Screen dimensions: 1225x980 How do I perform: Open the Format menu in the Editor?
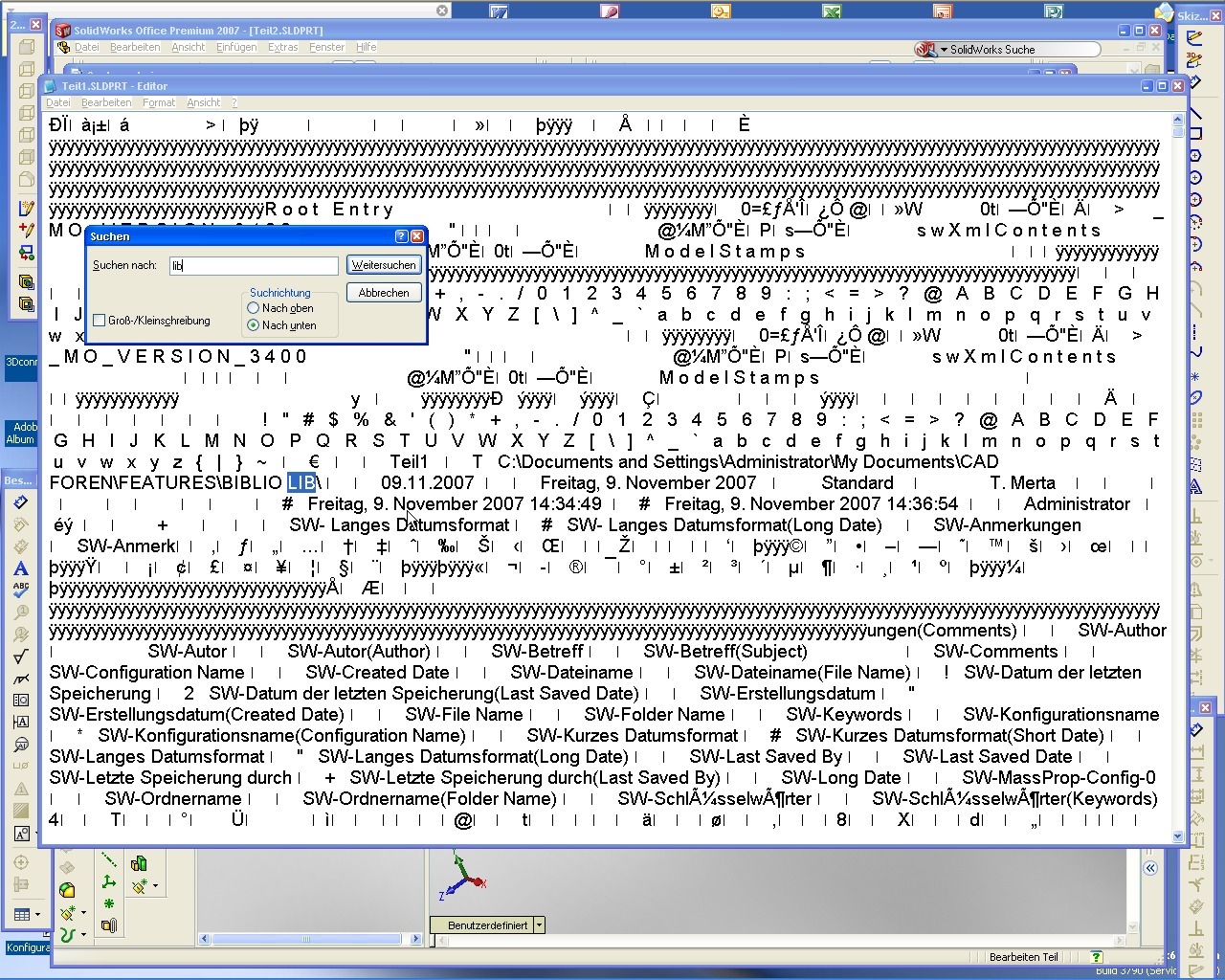pyautogui.click(x=159, y=102)
